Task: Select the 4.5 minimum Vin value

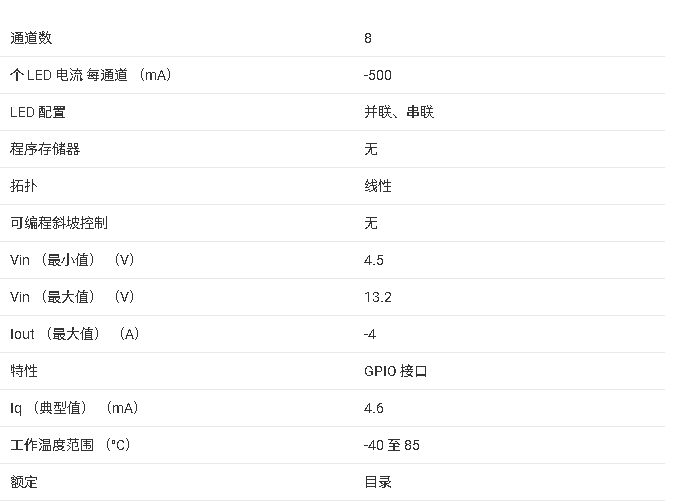Action: (373, 260)
